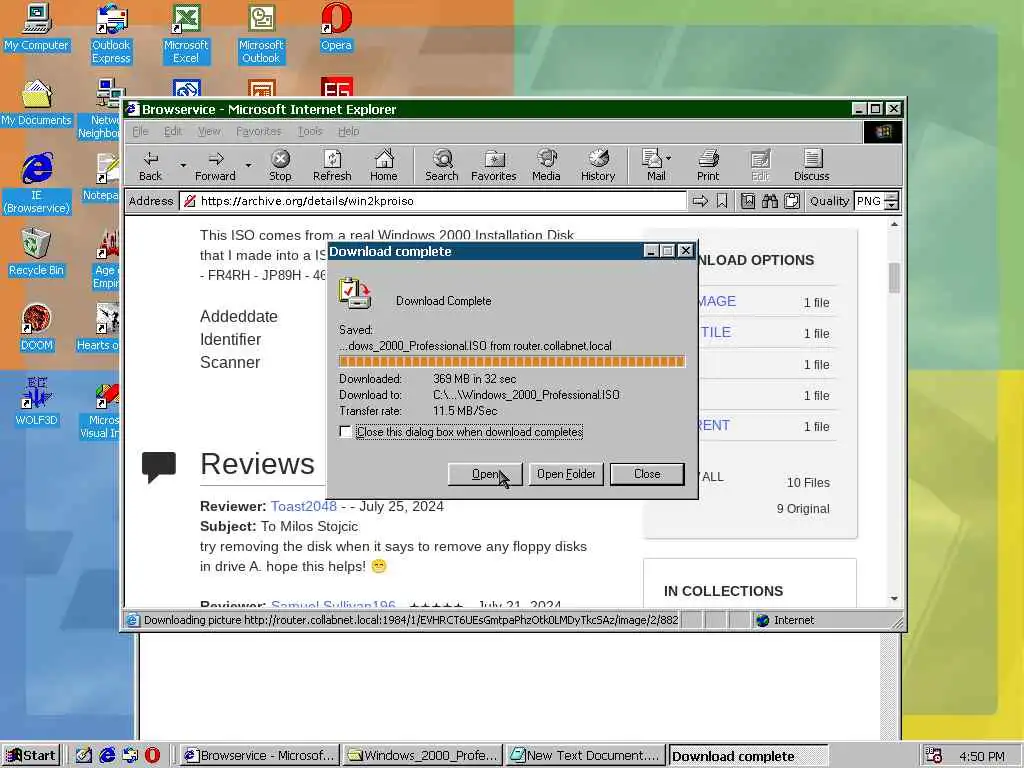Select the My Computer desktop icon
Image resolution: width=1024 pixels, height=768 pixels.
tap(36, 27)
